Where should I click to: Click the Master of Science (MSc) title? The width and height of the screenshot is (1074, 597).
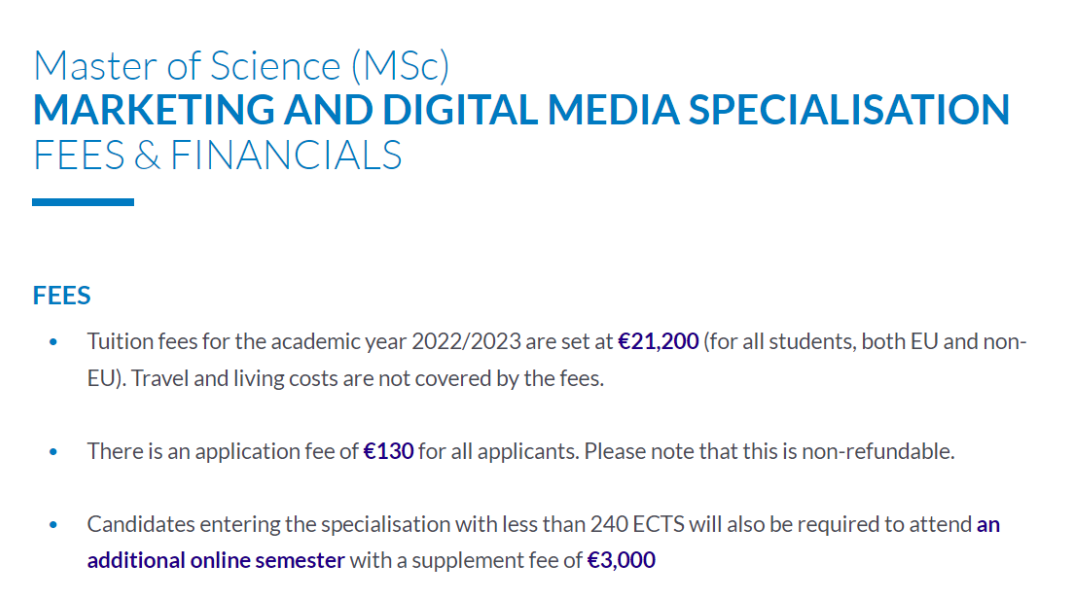[241, 66]
